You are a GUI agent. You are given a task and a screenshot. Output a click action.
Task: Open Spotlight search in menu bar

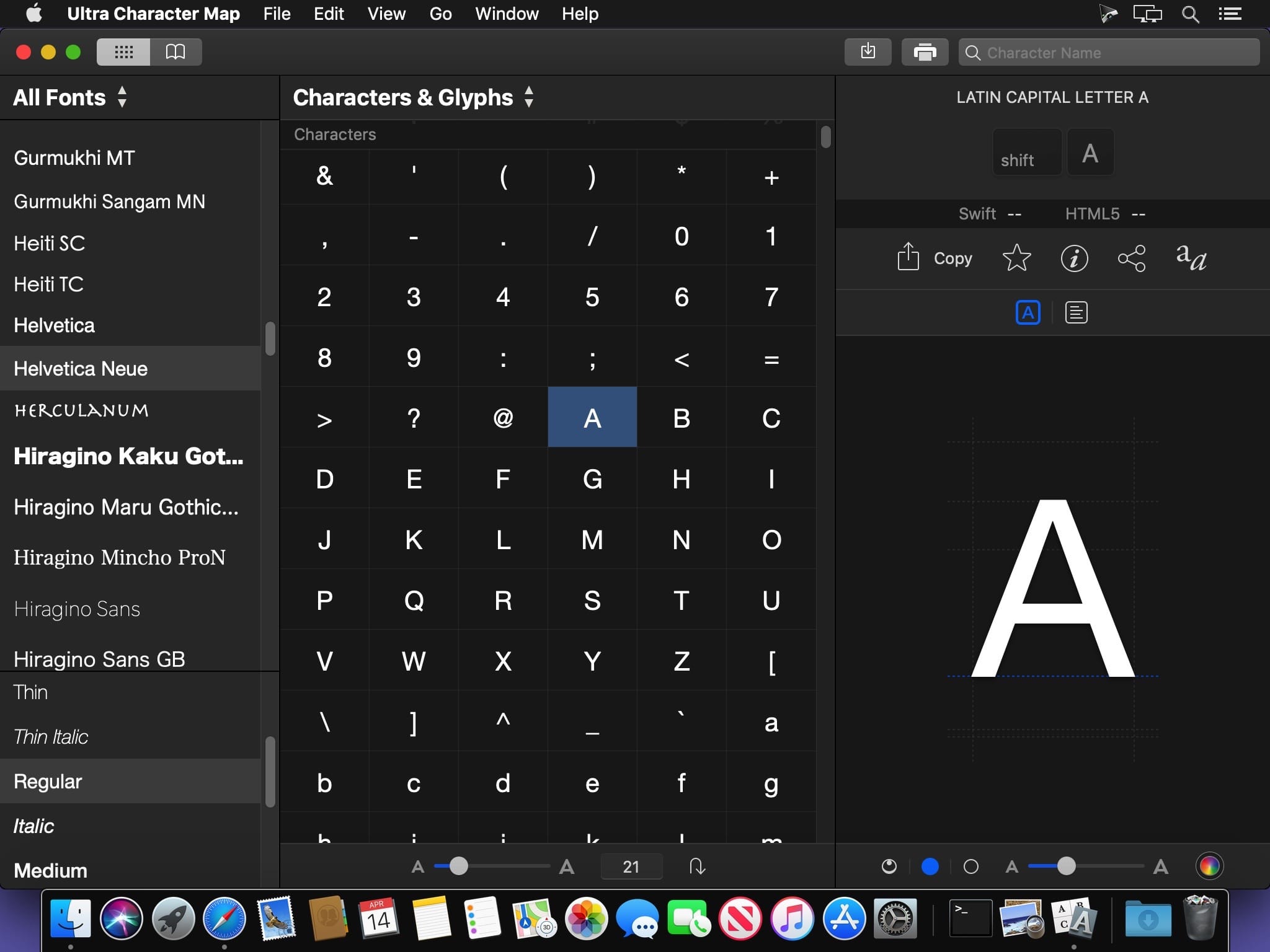pyautogui.click(x=1190, y=14)
